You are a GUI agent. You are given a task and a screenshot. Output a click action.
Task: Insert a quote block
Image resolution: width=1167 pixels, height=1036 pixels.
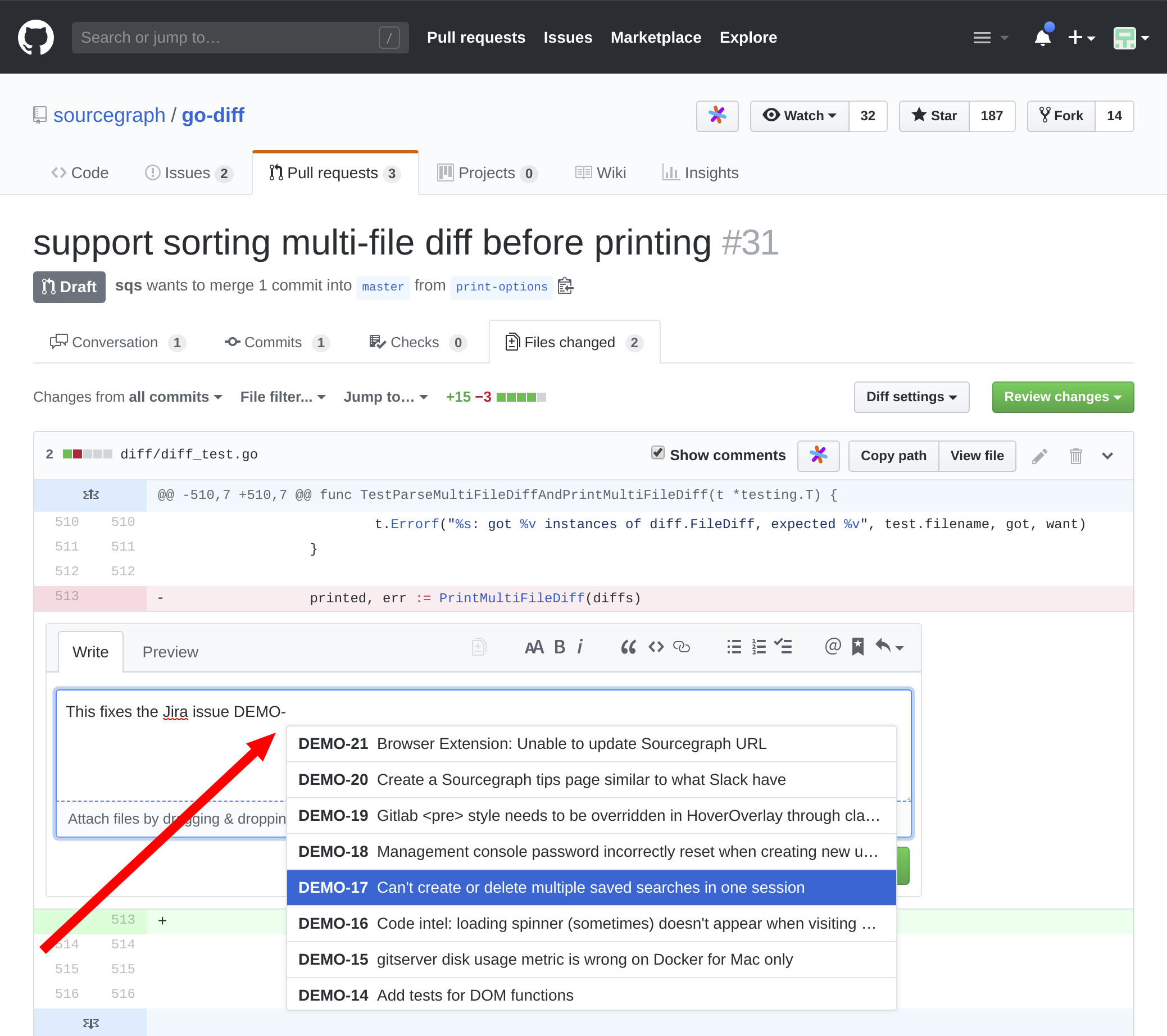(628, 647)
